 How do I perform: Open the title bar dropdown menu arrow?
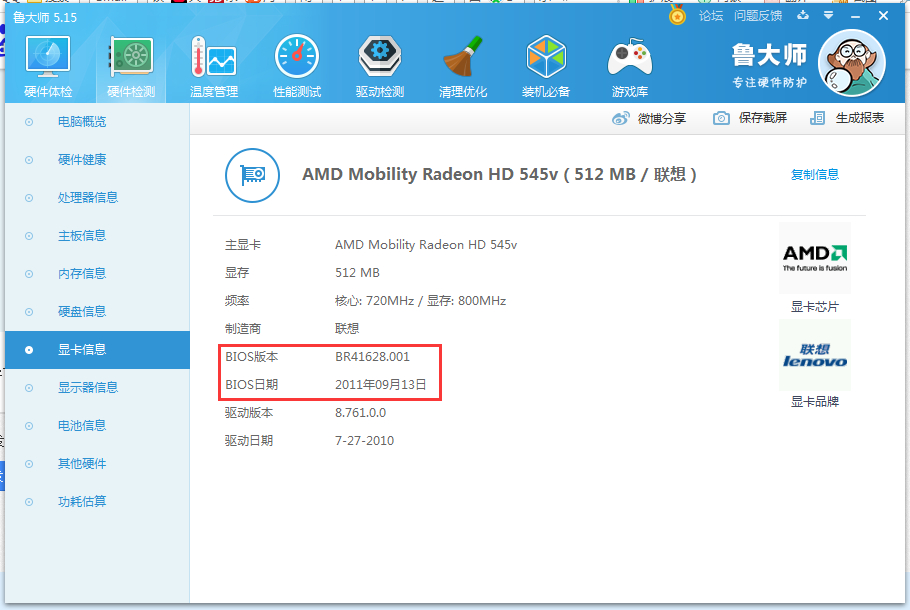tap(829, 16)
